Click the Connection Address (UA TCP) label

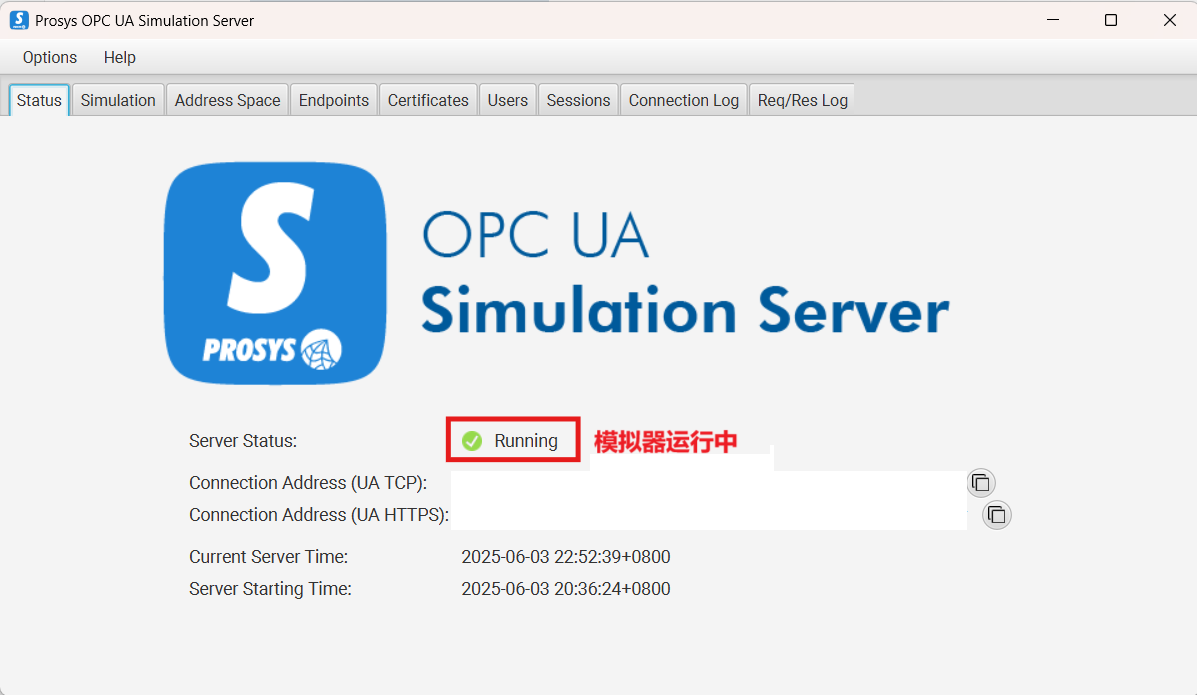point(308,483)
